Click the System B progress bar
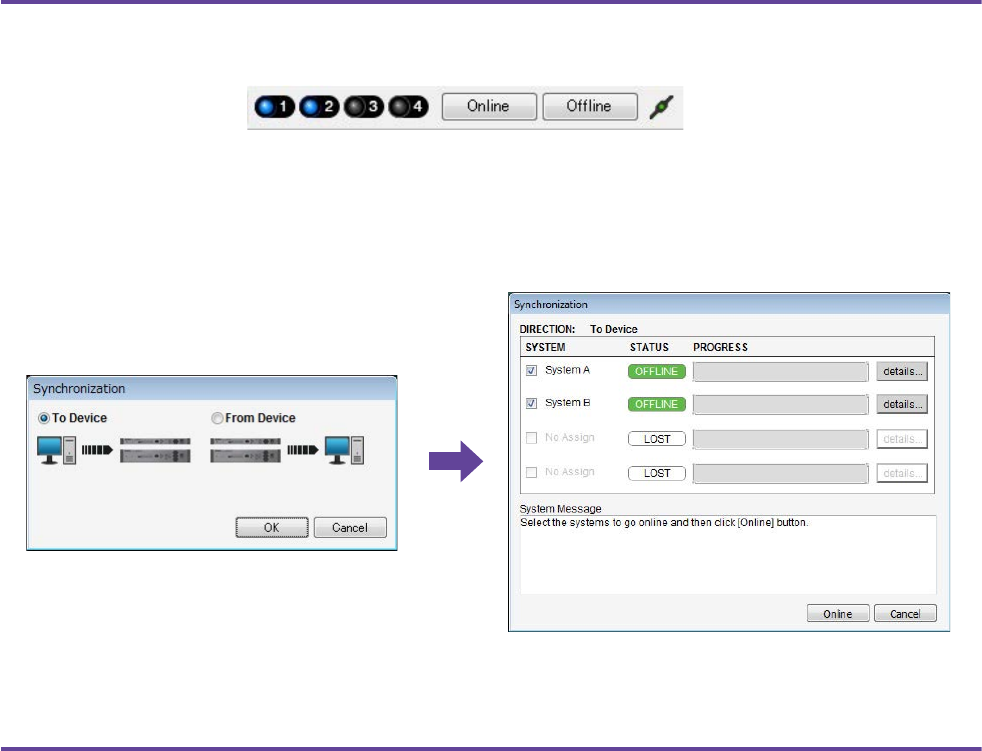This screenshot has height=751, width=982. [x=780, y=404]
